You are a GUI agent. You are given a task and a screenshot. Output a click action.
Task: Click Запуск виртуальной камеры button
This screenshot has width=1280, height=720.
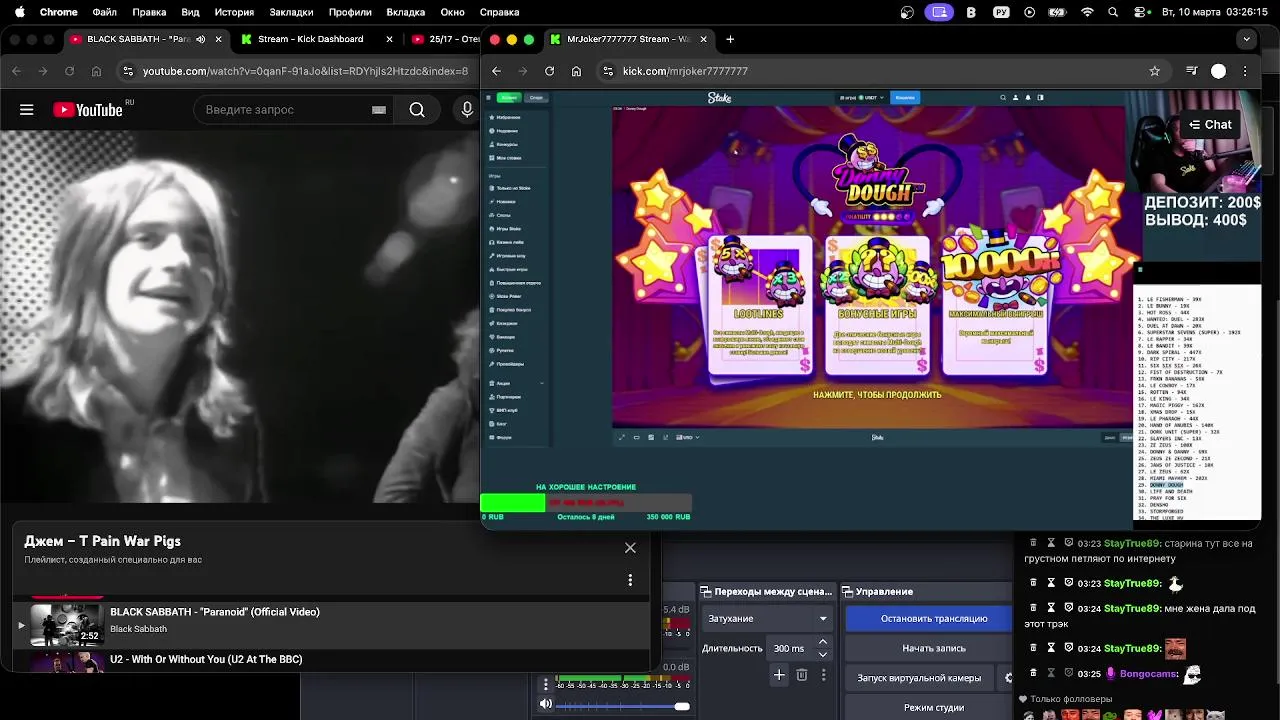coord(919,678)
